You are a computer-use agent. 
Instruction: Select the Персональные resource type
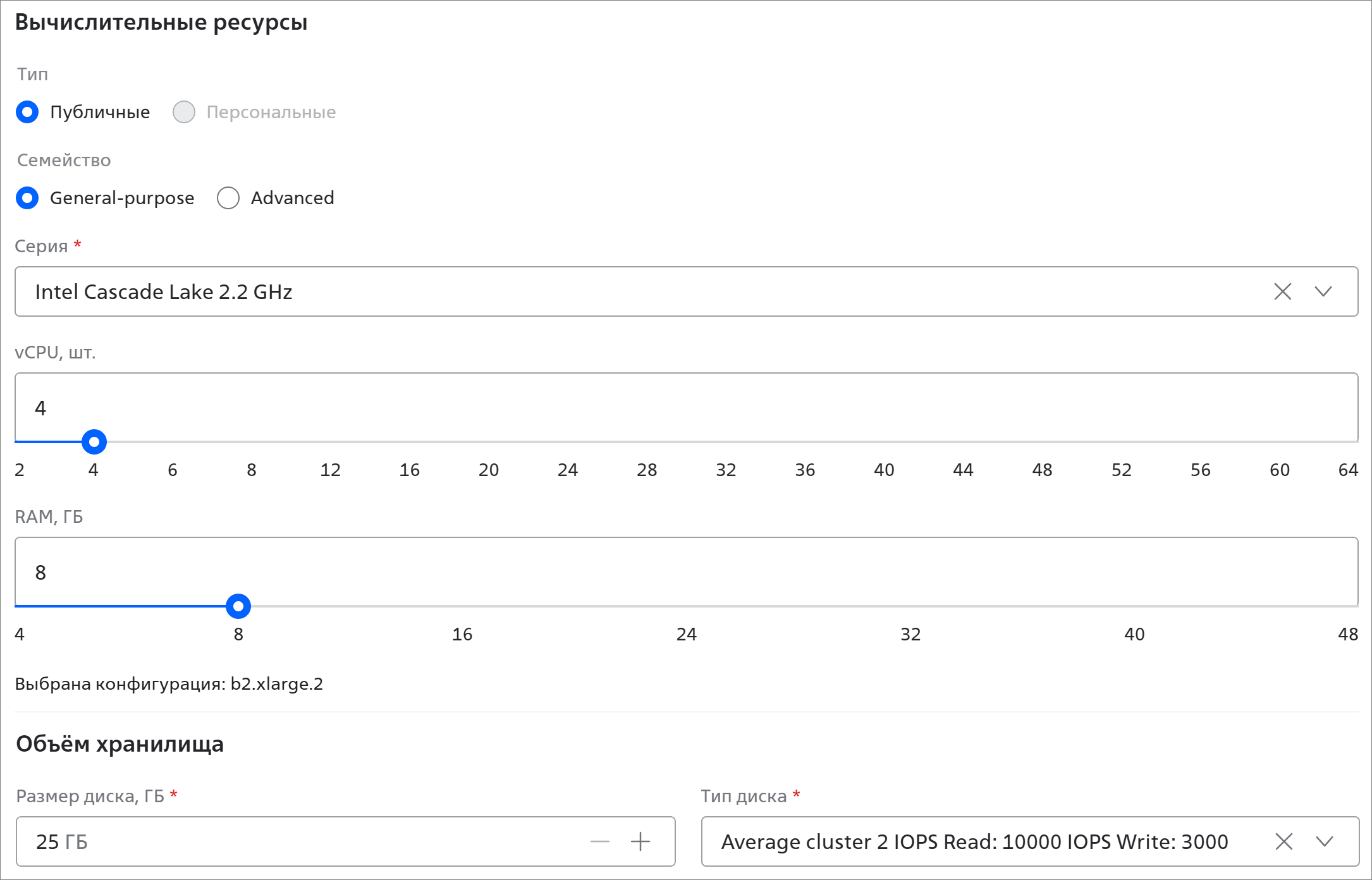pyautogui.click(x=184, y=112)
